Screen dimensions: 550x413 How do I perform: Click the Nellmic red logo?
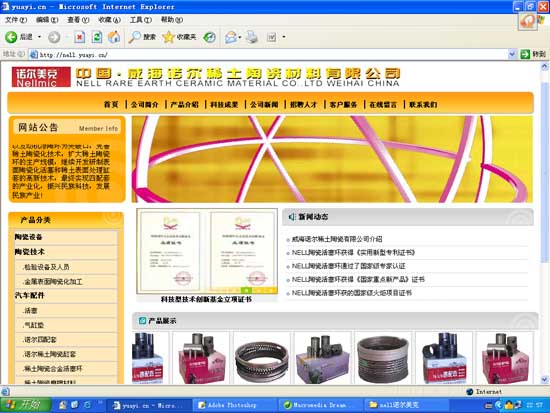[41, 77]
